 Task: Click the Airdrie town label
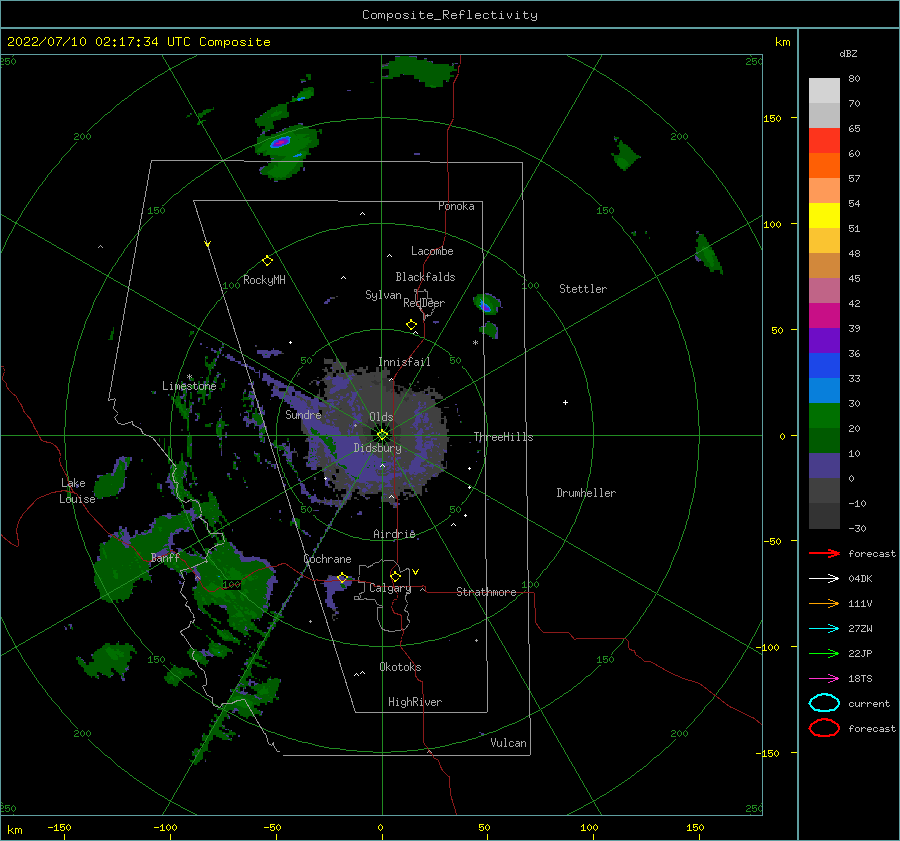[x=394, y=534]
